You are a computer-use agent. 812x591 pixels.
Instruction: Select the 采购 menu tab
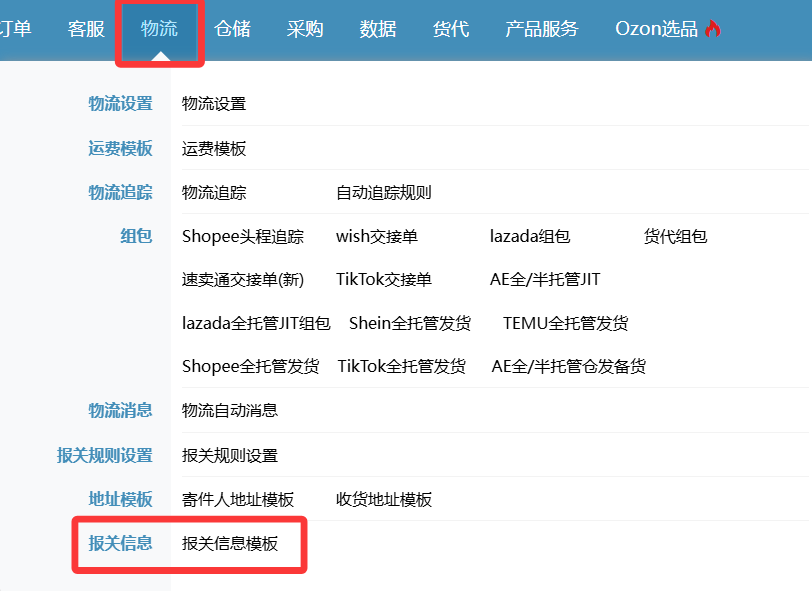point(305,29)
